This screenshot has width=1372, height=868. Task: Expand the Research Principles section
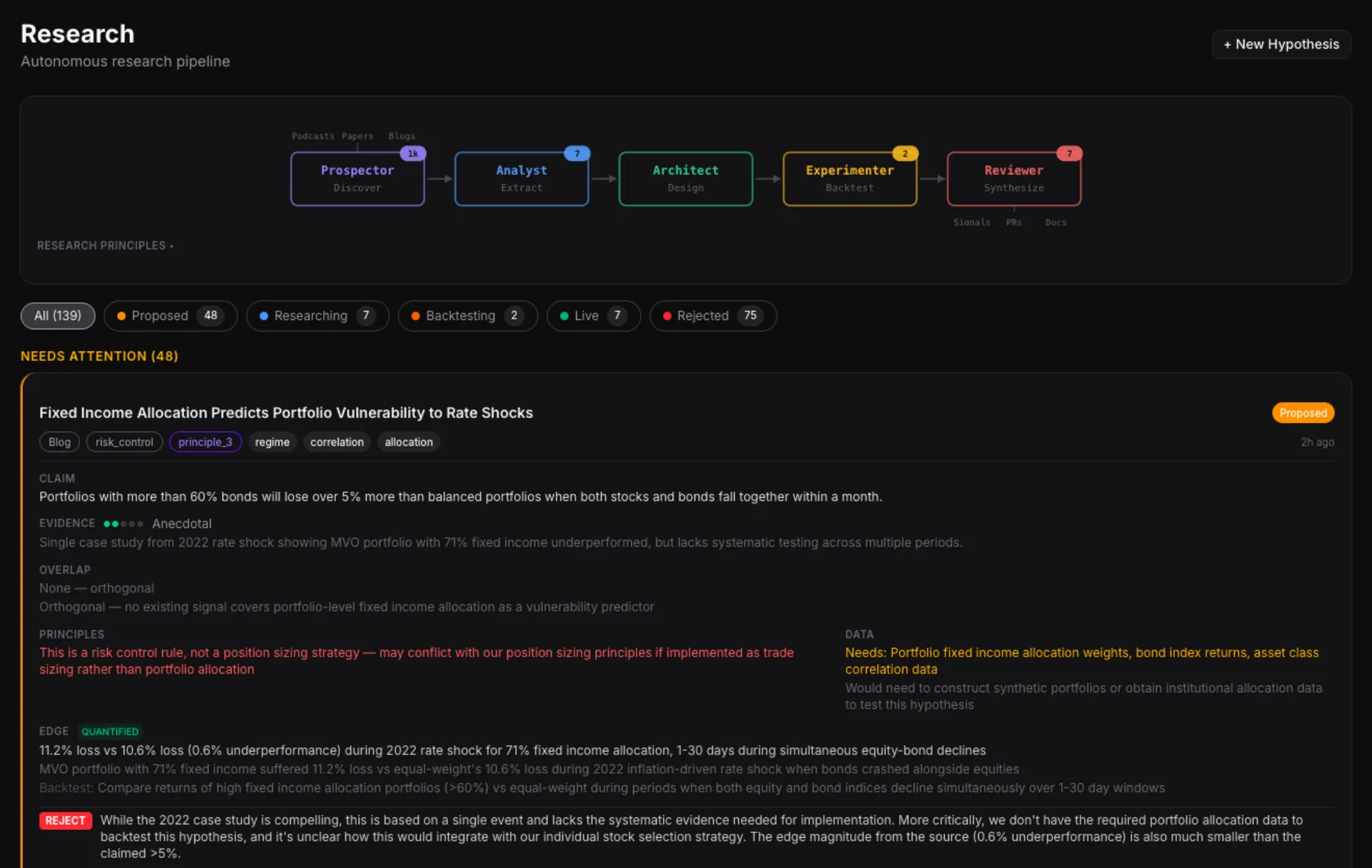click(x=105, y=246)
